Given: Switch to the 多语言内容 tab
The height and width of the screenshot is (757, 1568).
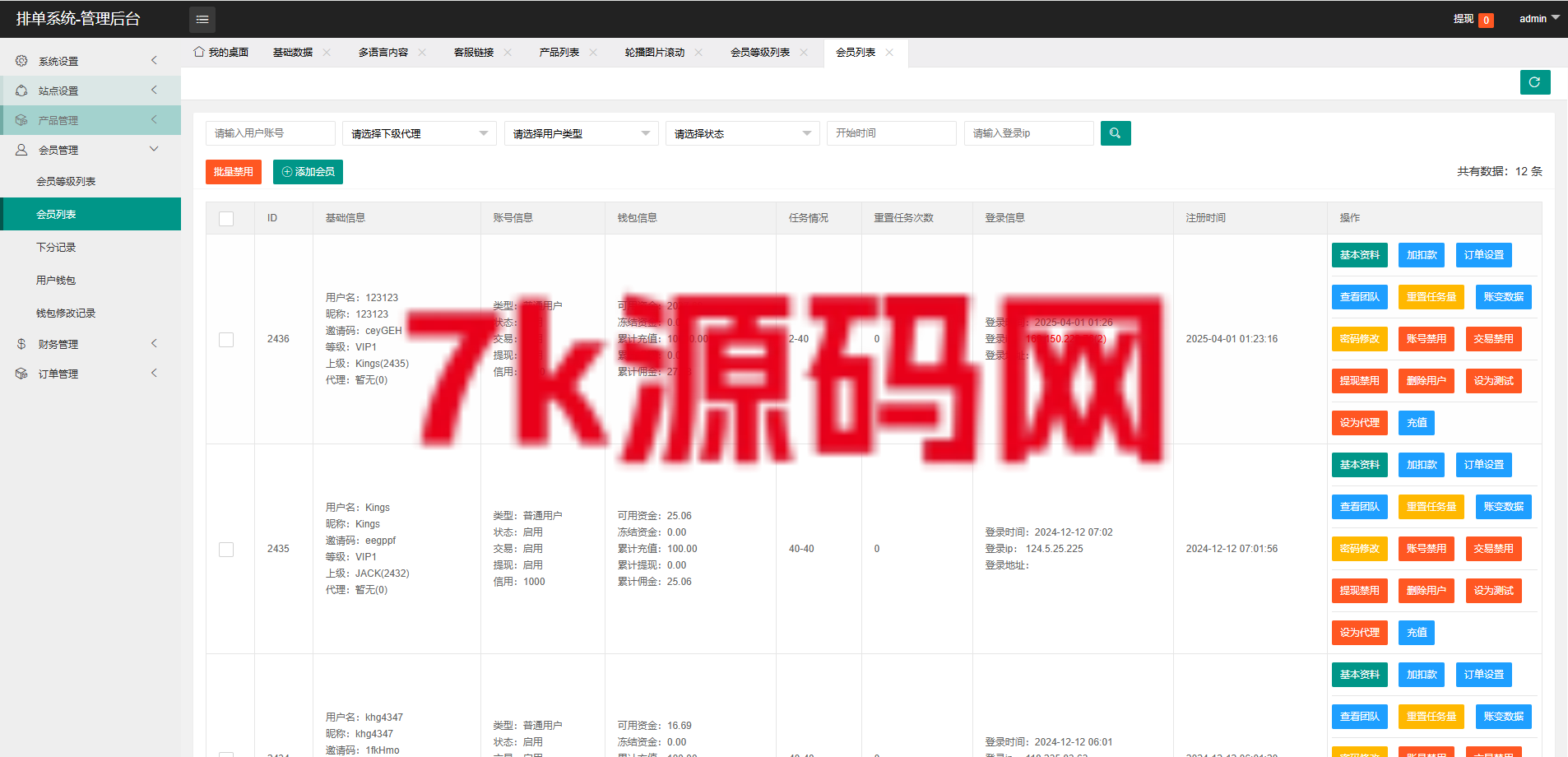Looking at the screenshot, I should [x=383, y=52].
